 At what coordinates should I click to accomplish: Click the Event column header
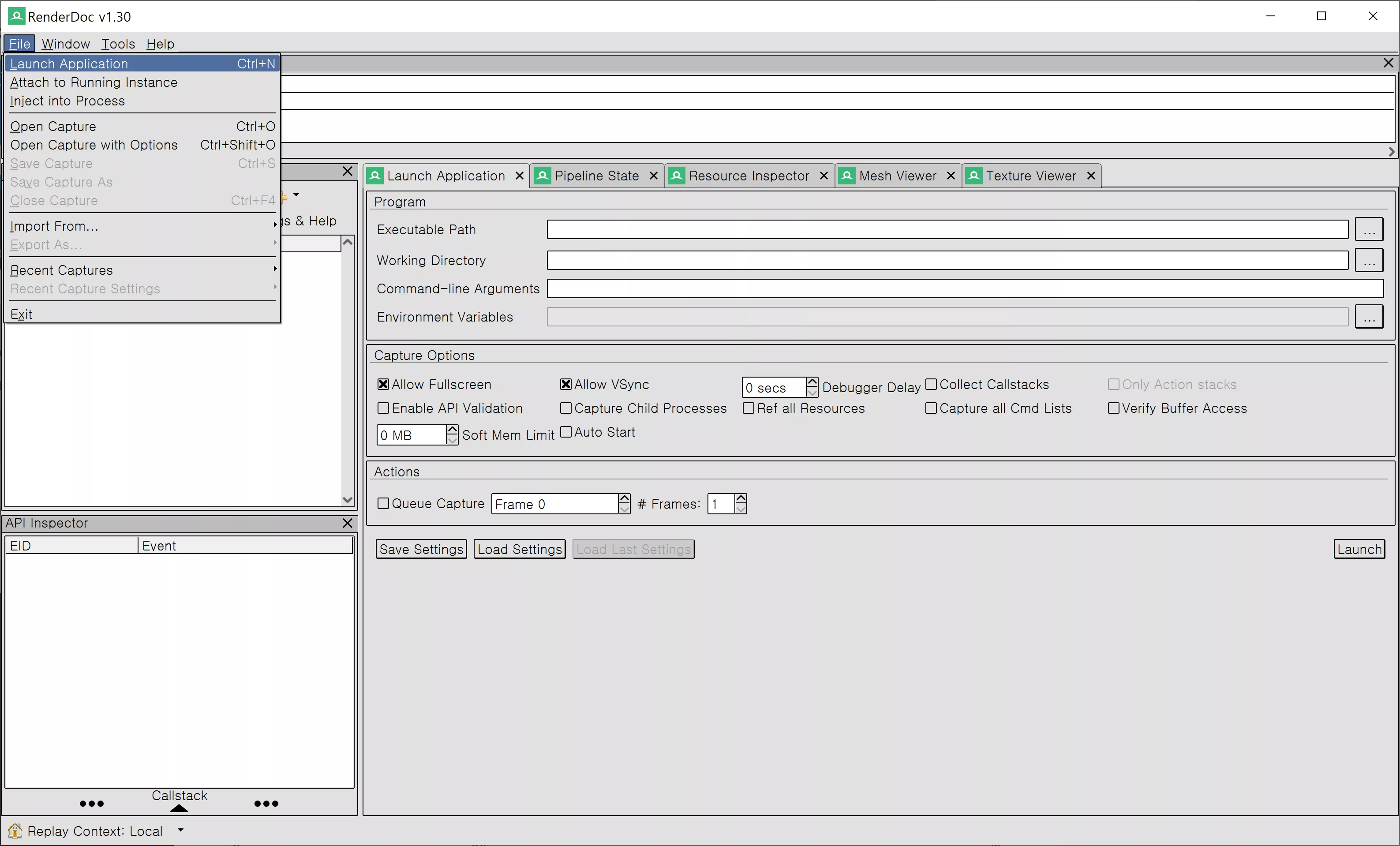click(245, 546)
